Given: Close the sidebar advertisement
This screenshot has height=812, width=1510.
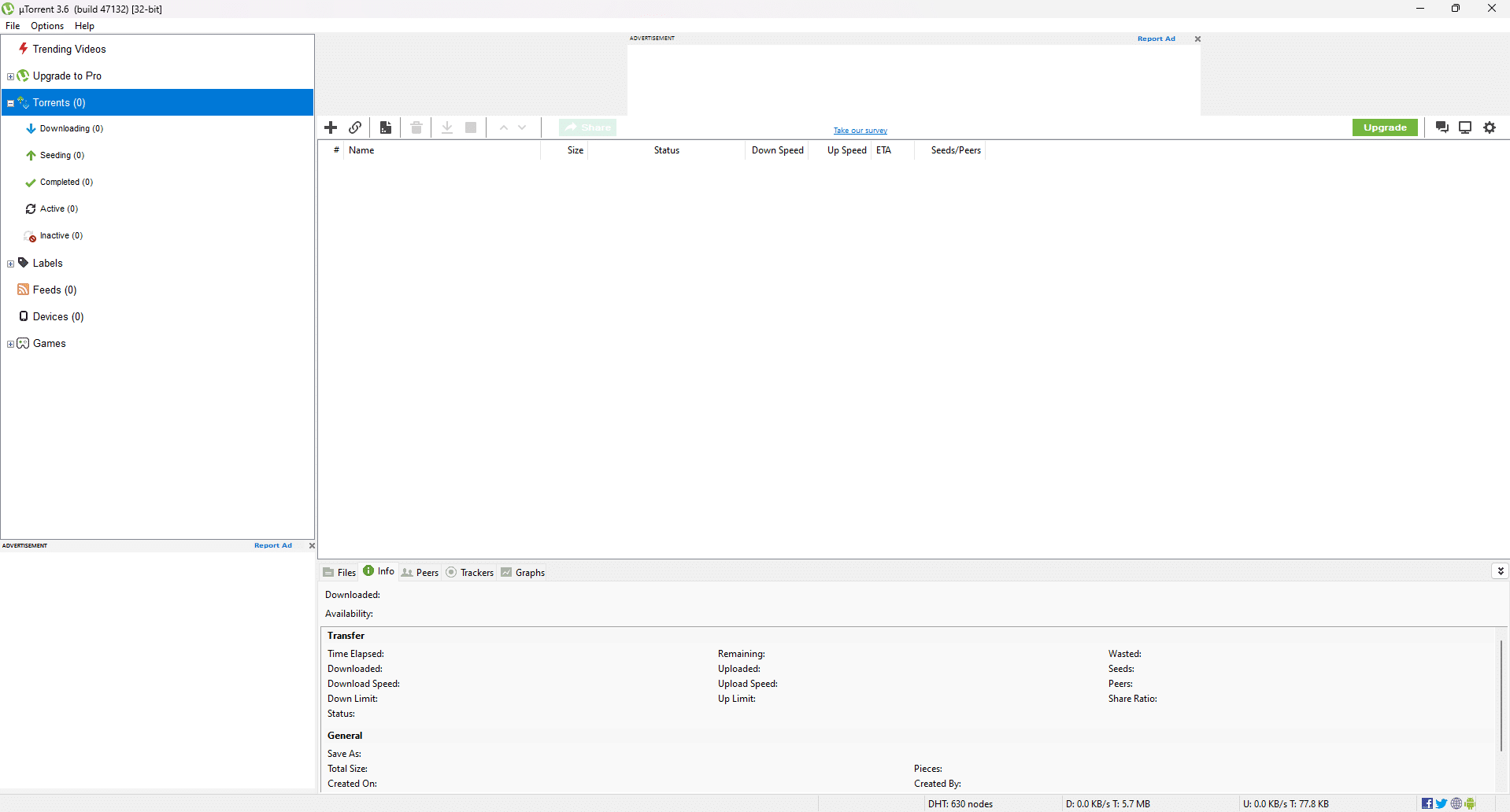Looking at the screenshot, I should [312, 545].
